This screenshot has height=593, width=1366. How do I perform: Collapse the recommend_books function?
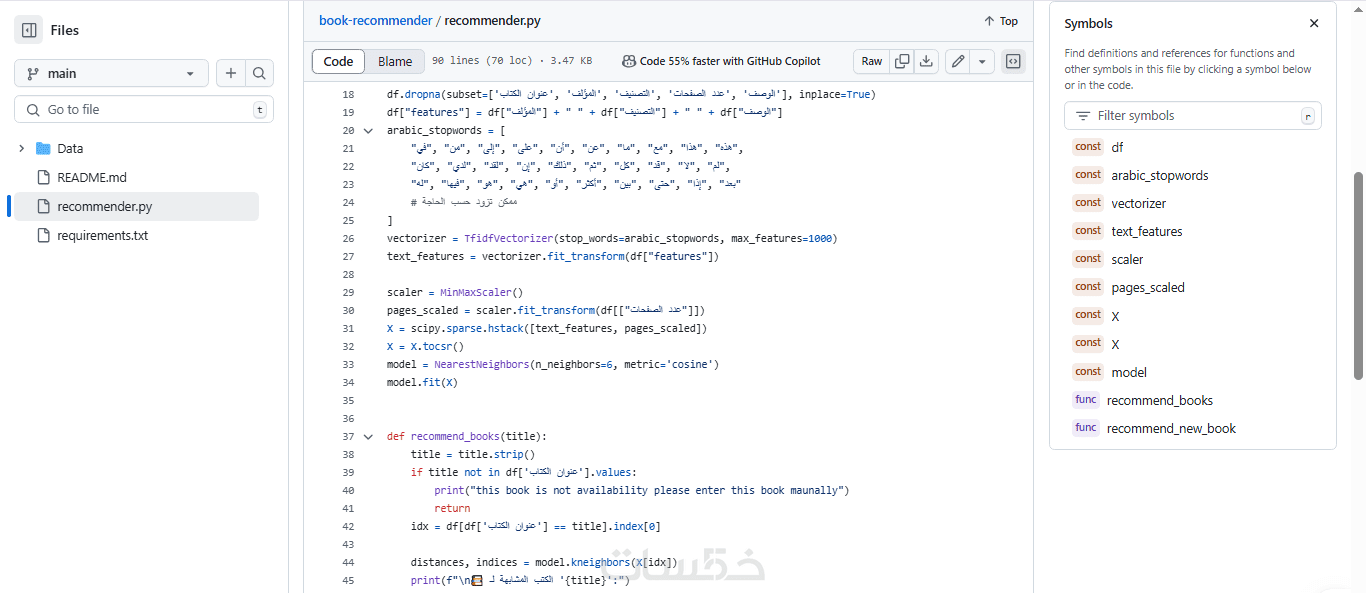tap(368, 437)
